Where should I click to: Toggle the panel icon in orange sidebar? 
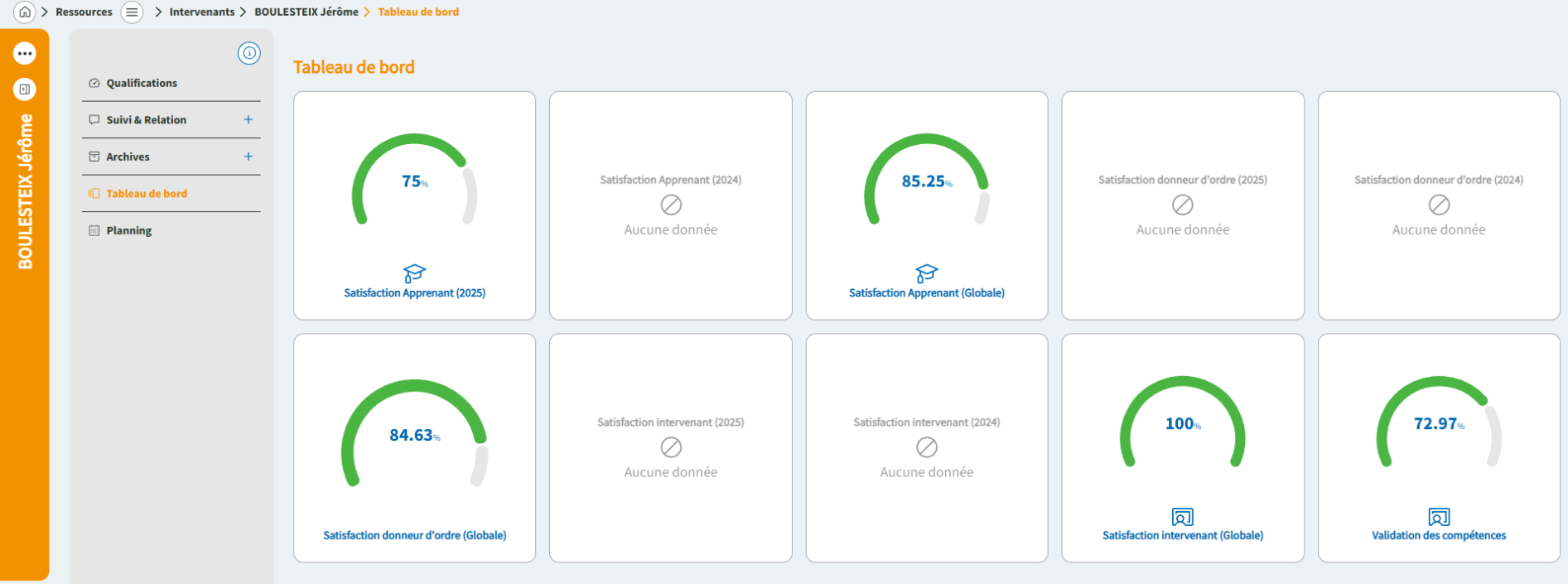[x=25, y=89]
